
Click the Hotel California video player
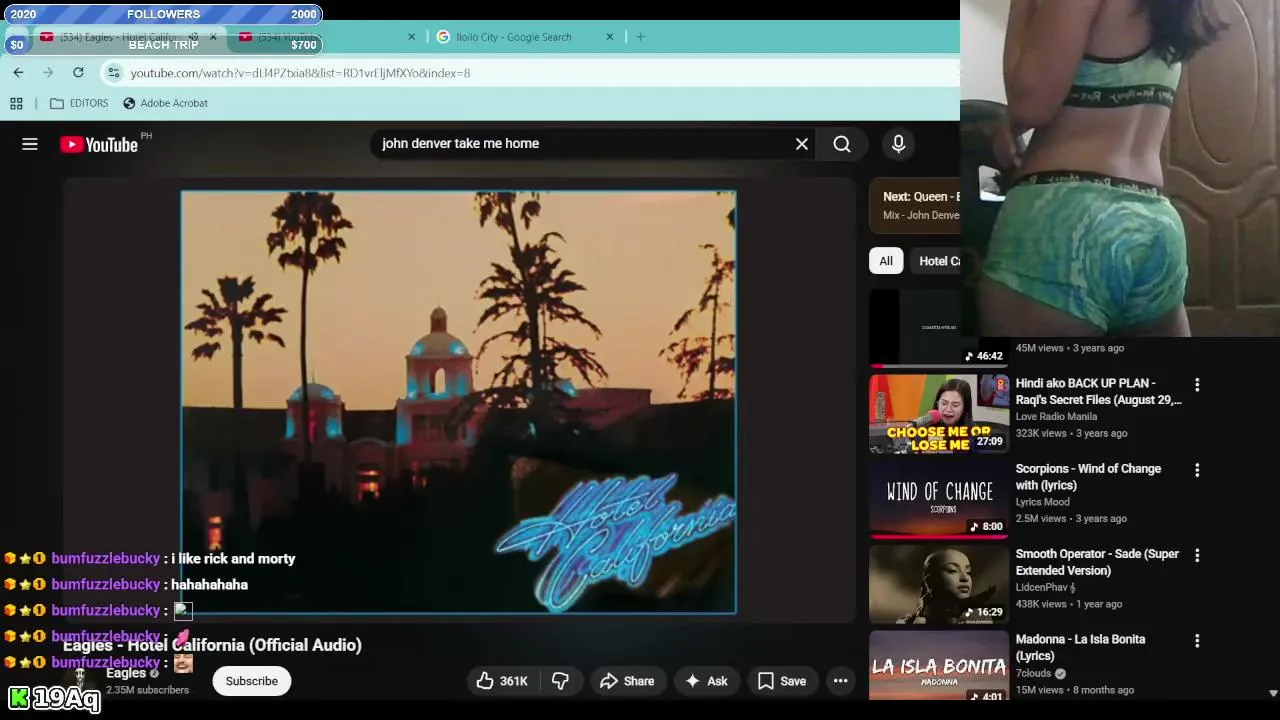point(459,402)
